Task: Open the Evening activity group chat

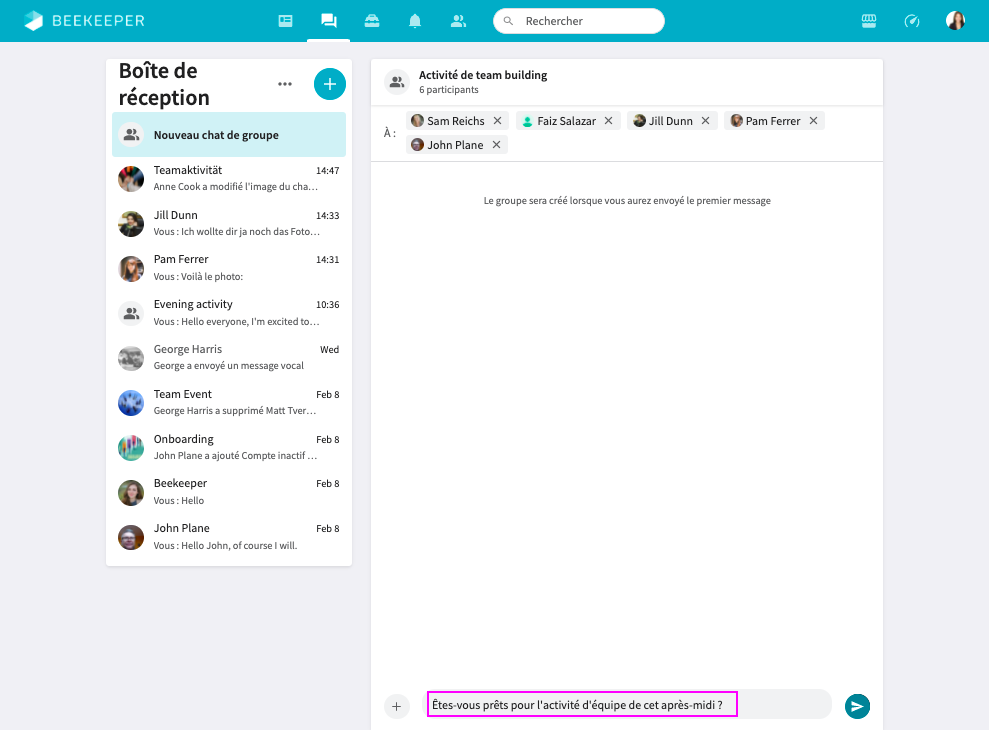Action: pyautogui.click(x=229, y=313)
